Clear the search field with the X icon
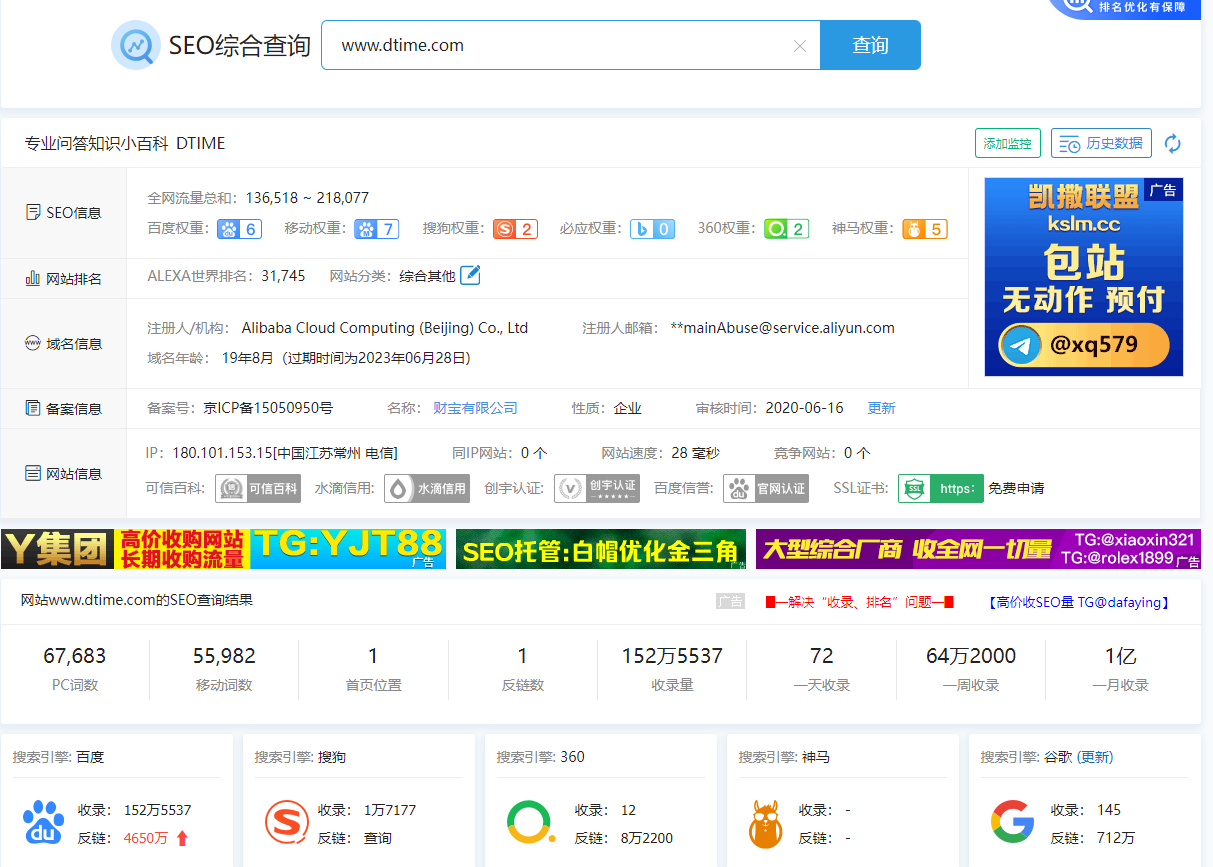The width and height of the screenshot is (1213, 867). [800, 46]
